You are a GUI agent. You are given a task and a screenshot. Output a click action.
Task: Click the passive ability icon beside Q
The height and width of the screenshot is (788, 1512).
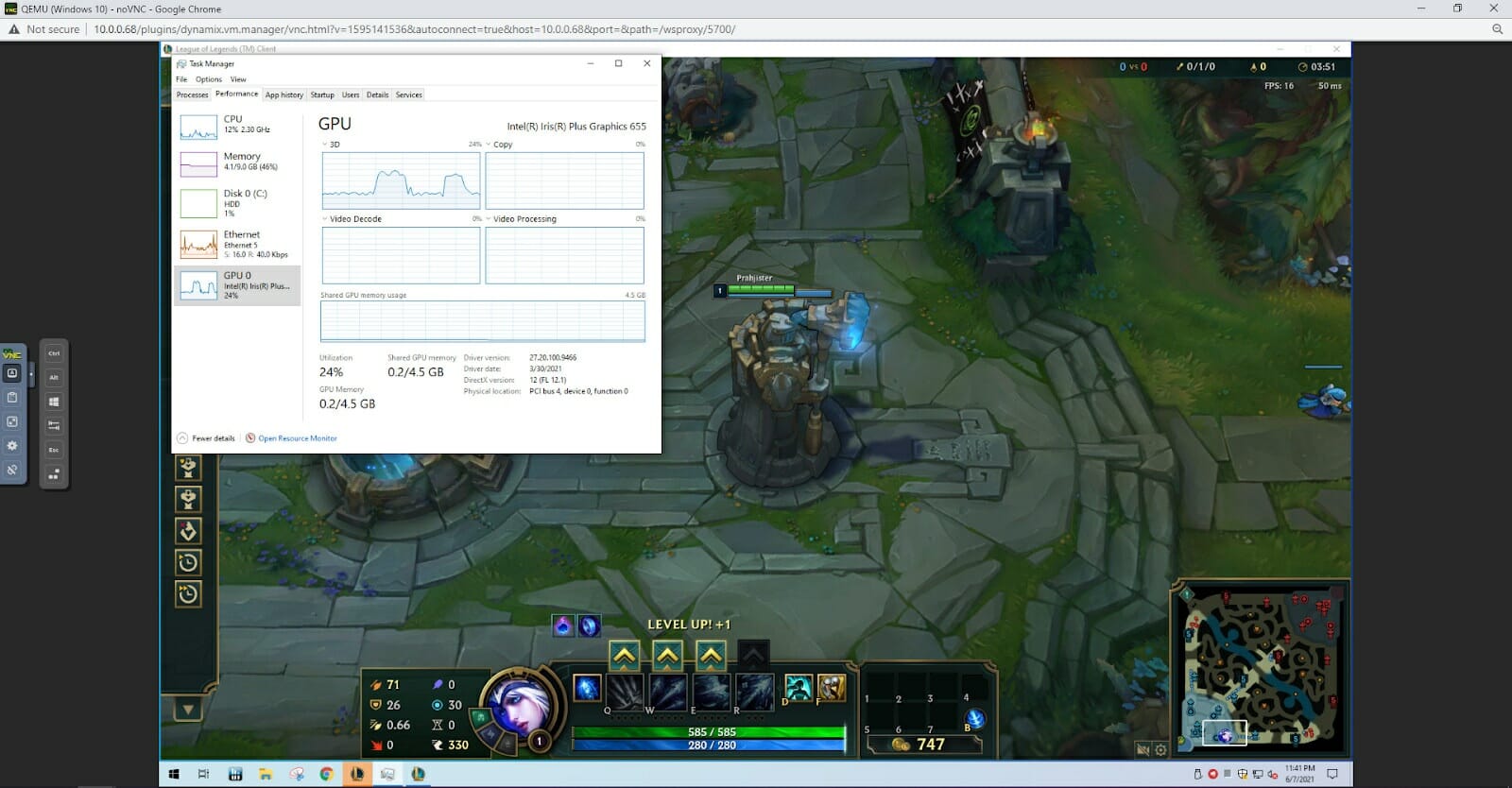click(x=587, y=688)
